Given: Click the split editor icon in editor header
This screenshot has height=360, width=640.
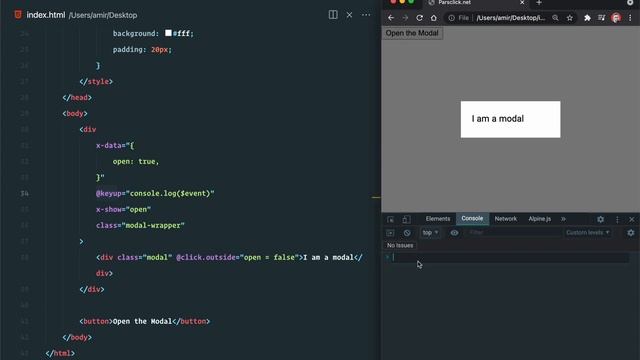Looking at the screenshot, I should coord(333,15).
